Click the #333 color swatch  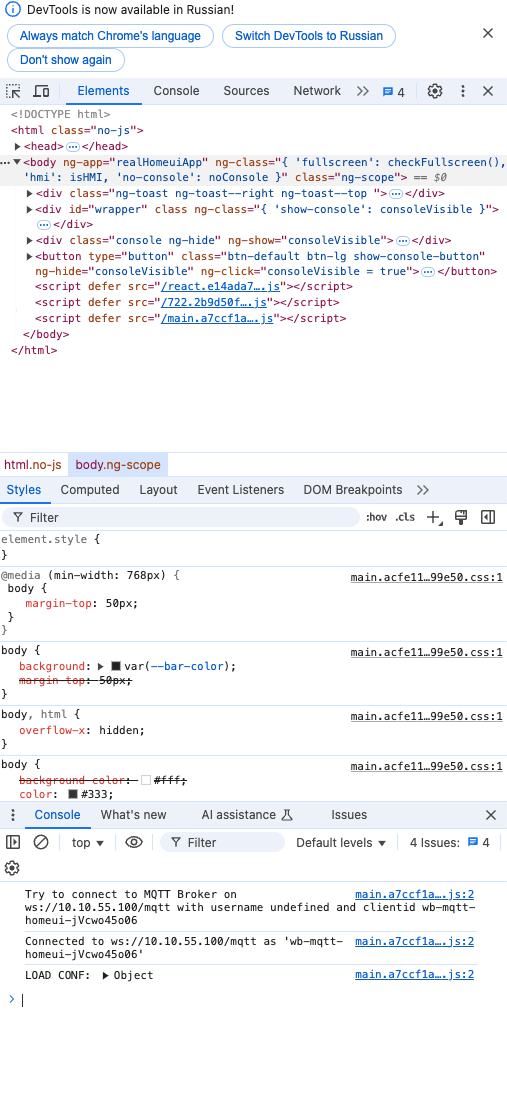point(72,794)
